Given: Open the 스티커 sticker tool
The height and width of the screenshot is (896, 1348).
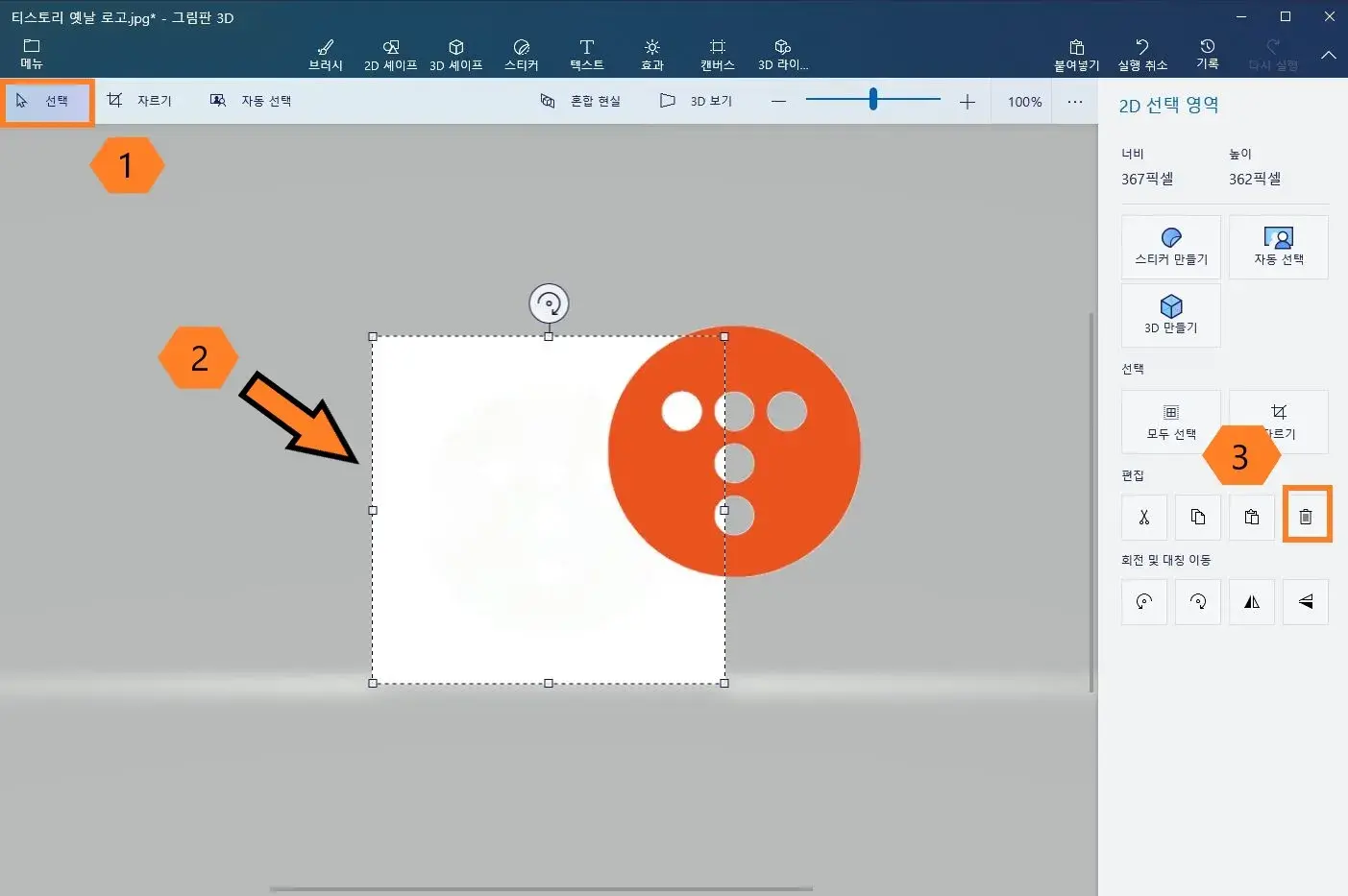Looking at the screenshot, I should point(522,55).
